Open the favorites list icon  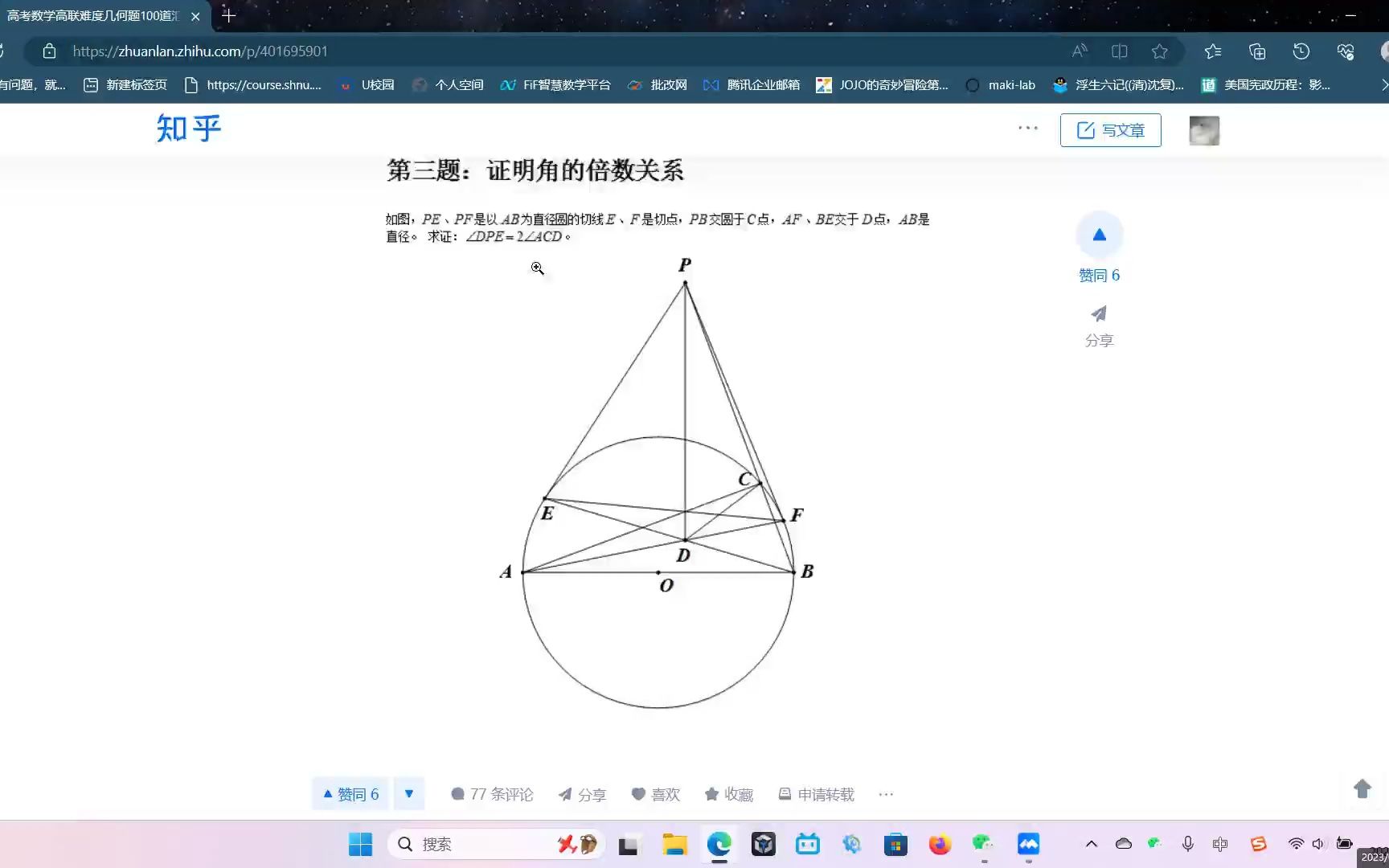coord(1213,51)
